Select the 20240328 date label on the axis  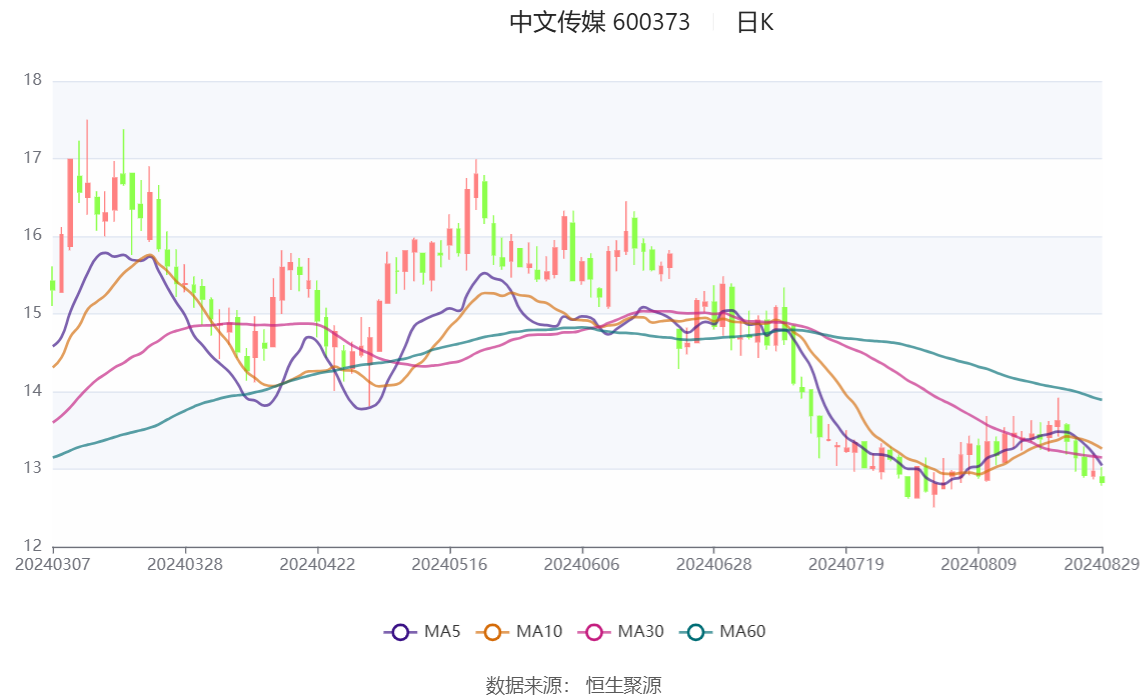coord(185,564)
